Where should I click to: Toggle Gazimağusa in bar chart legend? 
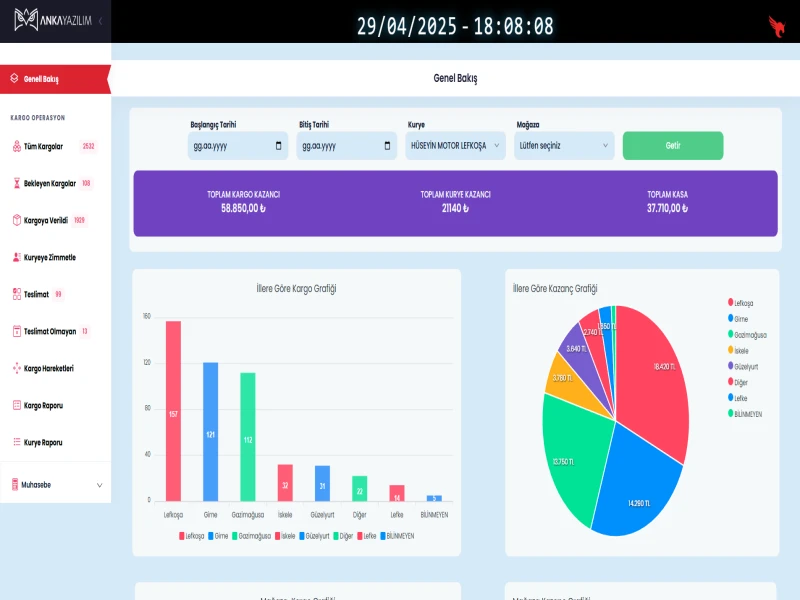(x=250, y=536)
